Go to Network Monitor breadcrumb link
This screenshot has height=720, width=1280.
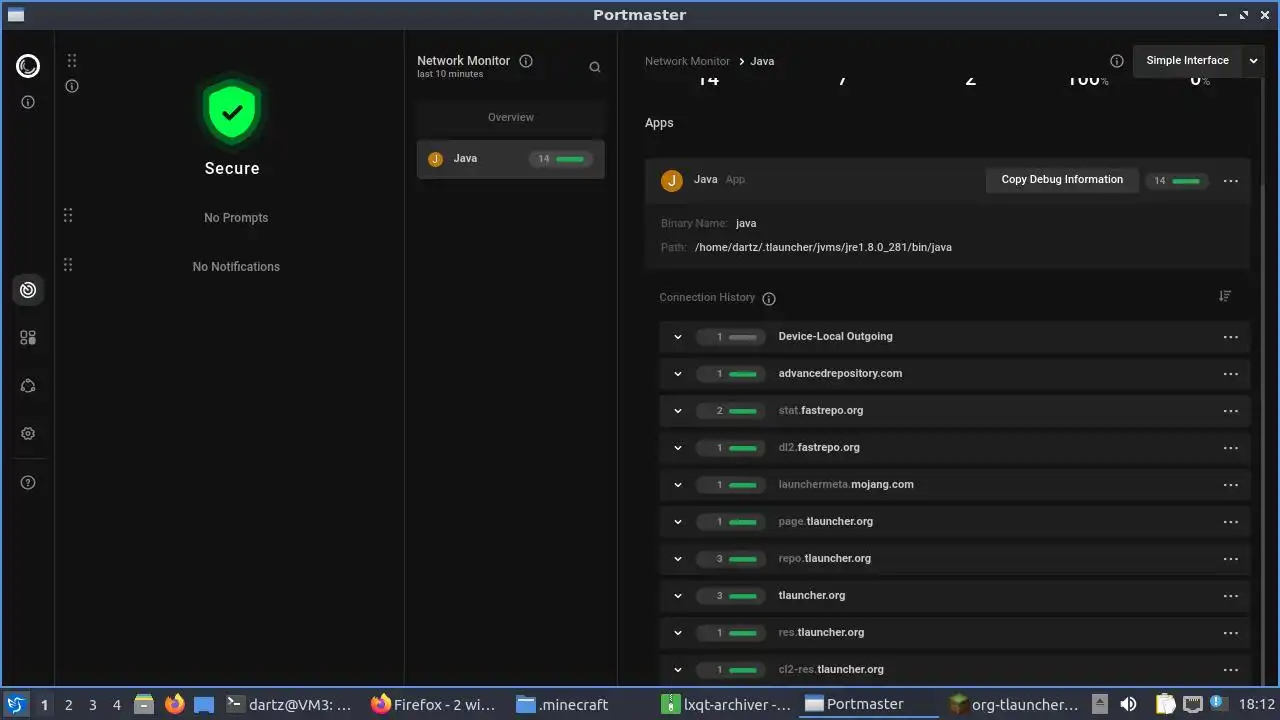pyautogui.click(x=687, y=61)
